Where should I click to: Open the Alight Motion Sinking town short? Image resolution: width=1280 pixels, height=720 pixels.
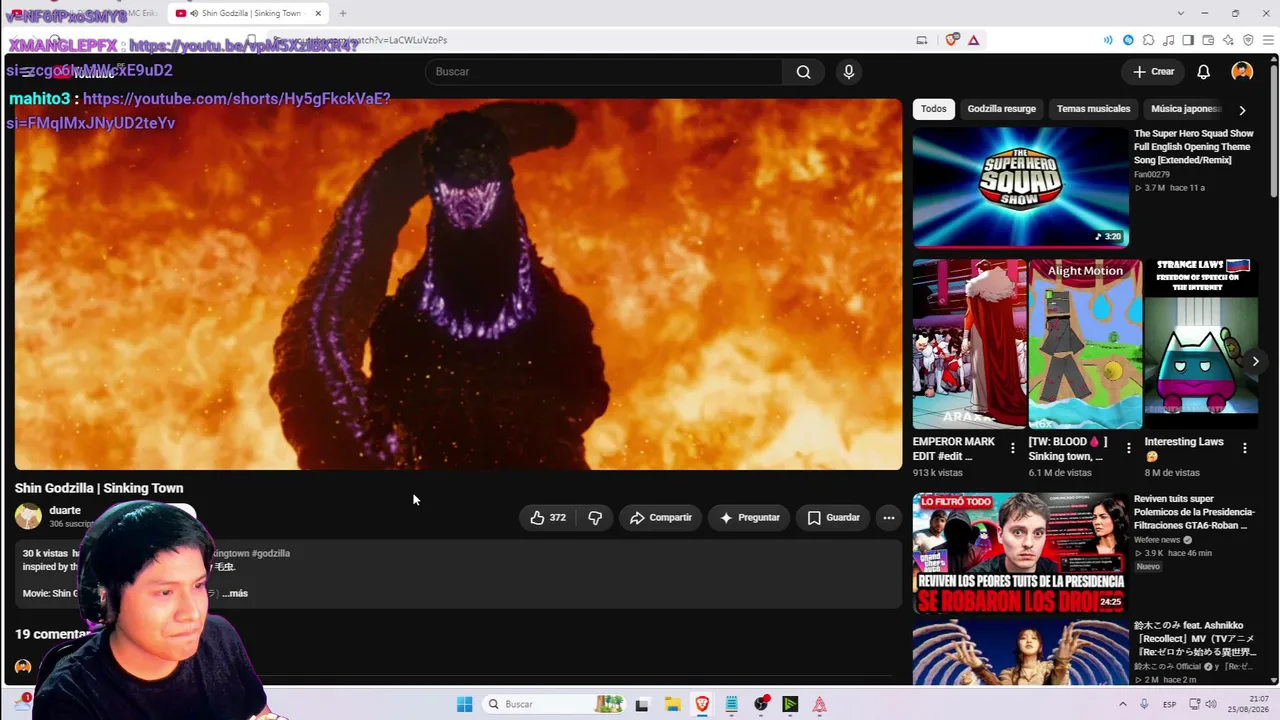click(1085, 344)
